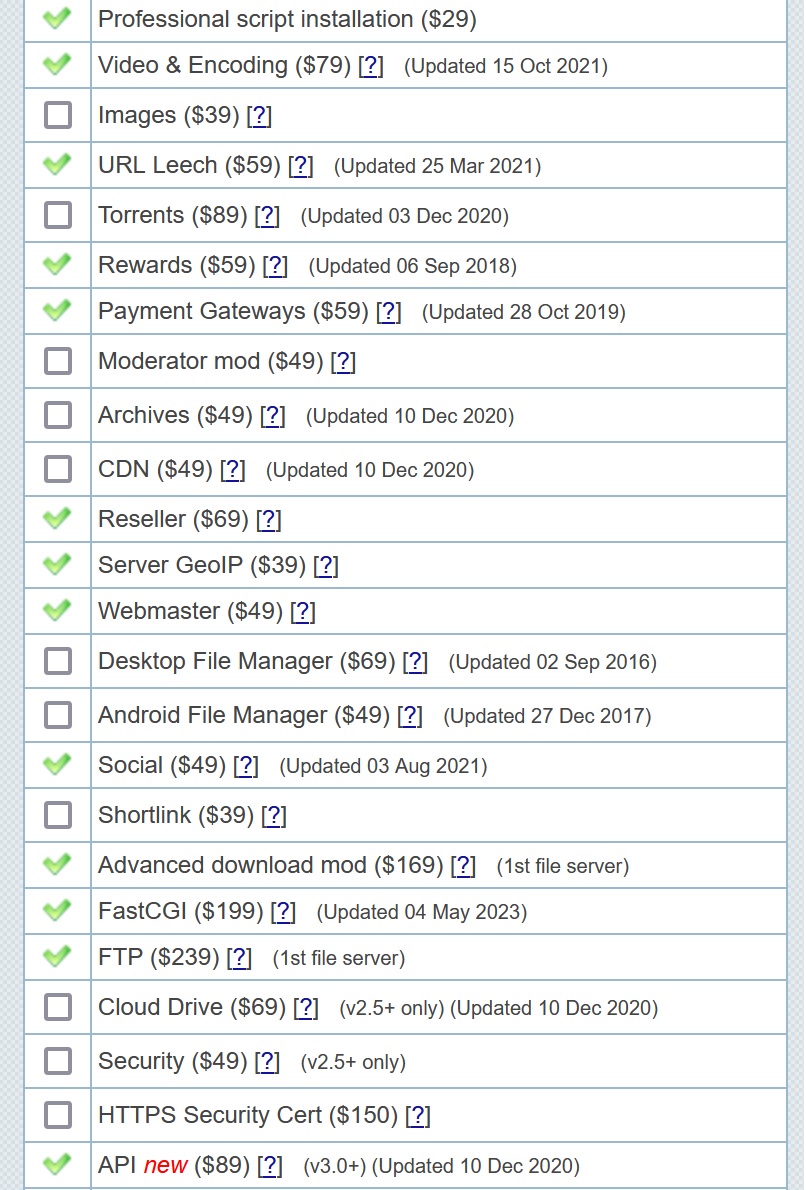Screen dimensions: 806x1190
Task: Click green checkmark next to FTP
Action: pyautogui.click(x=57, y=956)
